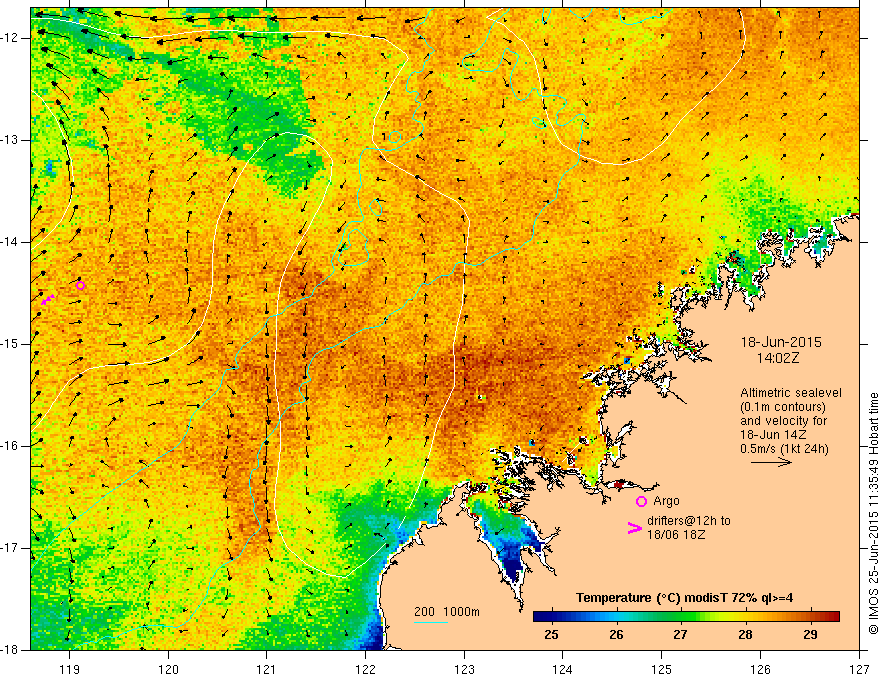Image resolution: width=880 pixels, height=680 pixels.
Task: Click the latitude axis label '-16'
Action: 10,446
